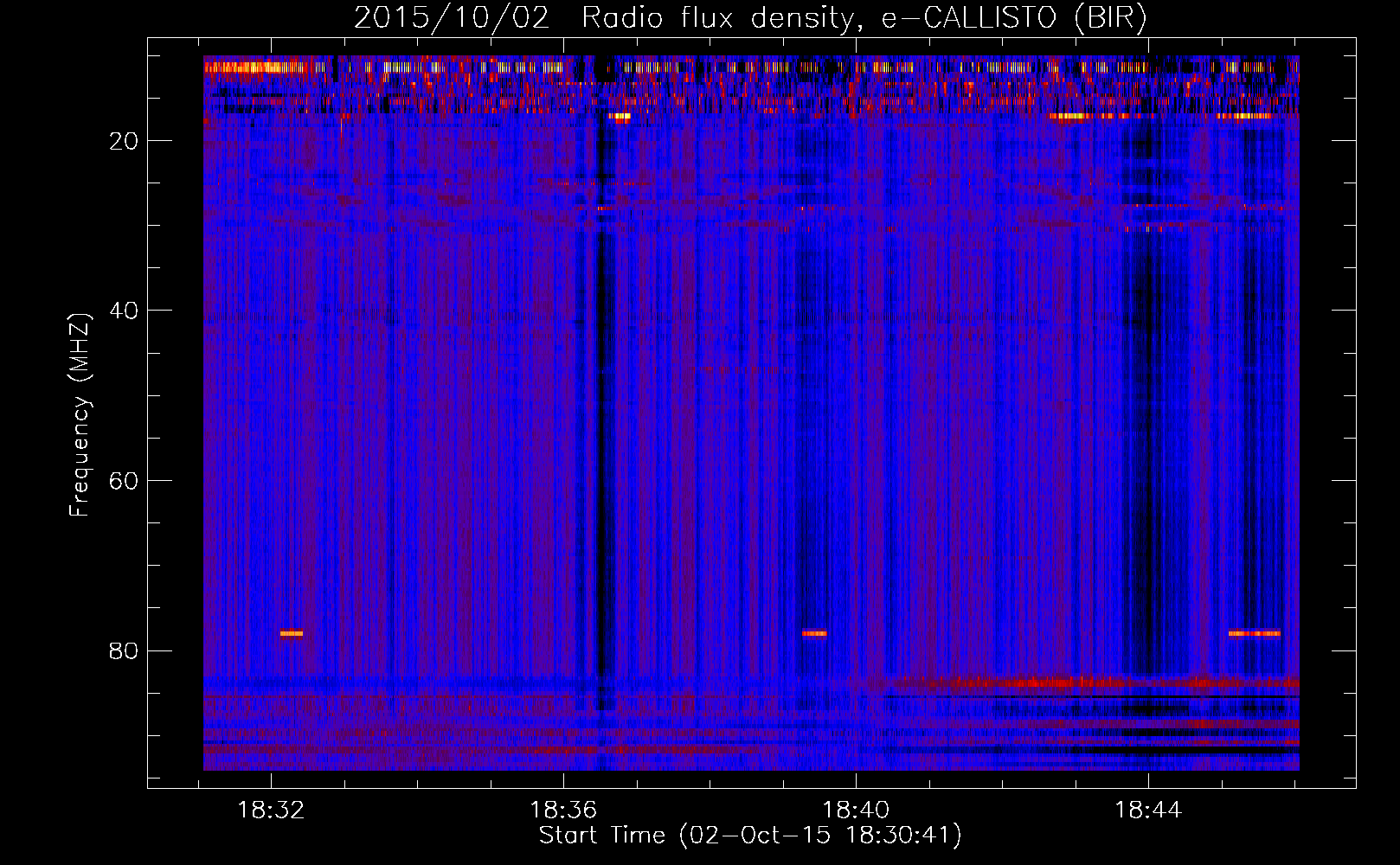Viewport: 1400px width, 865px height.
Task: Click the 18:40 time tick label
Action: click(x=856, y=811)
